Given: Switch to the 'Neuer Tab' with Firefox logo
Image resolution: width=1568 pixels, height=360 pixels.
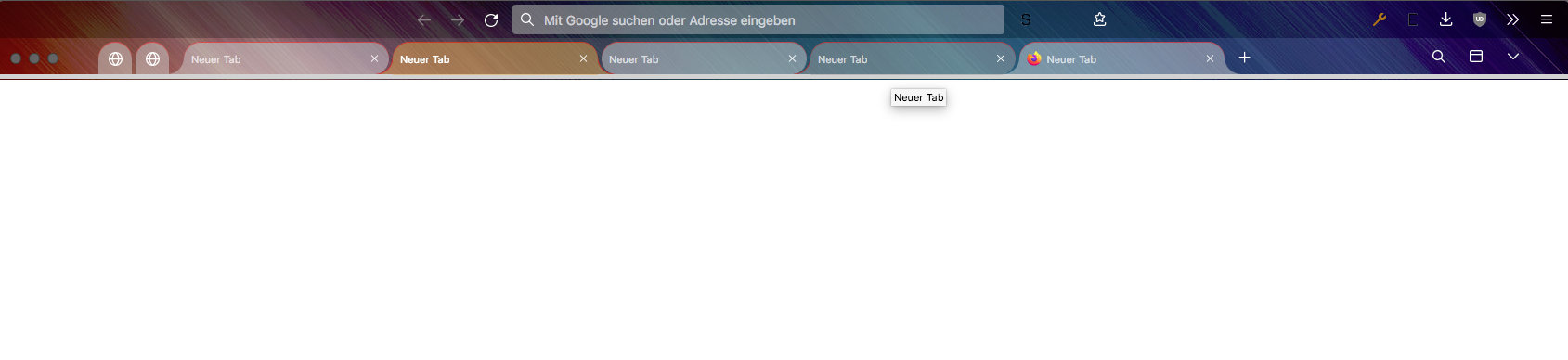Looking at the screenshot, I should pos(1121,58).
